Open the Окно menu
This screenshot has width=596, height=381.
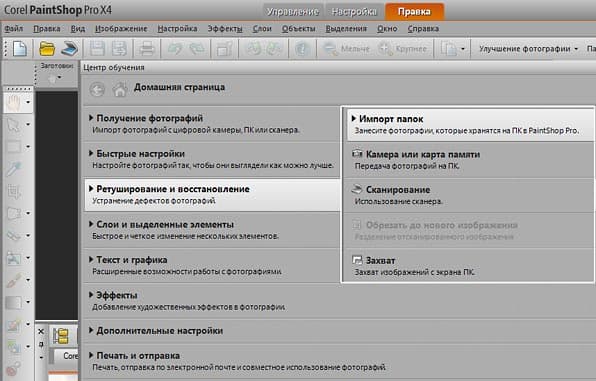click(x=387, y=29)
